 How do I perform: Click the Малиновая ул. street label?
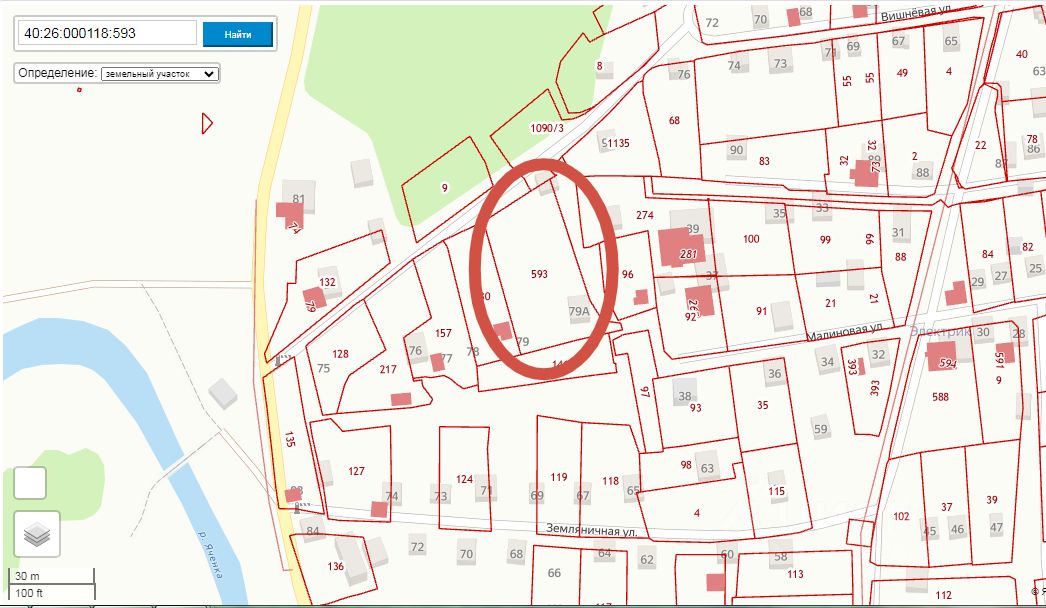pyautogui.click(x=845, y=331)
